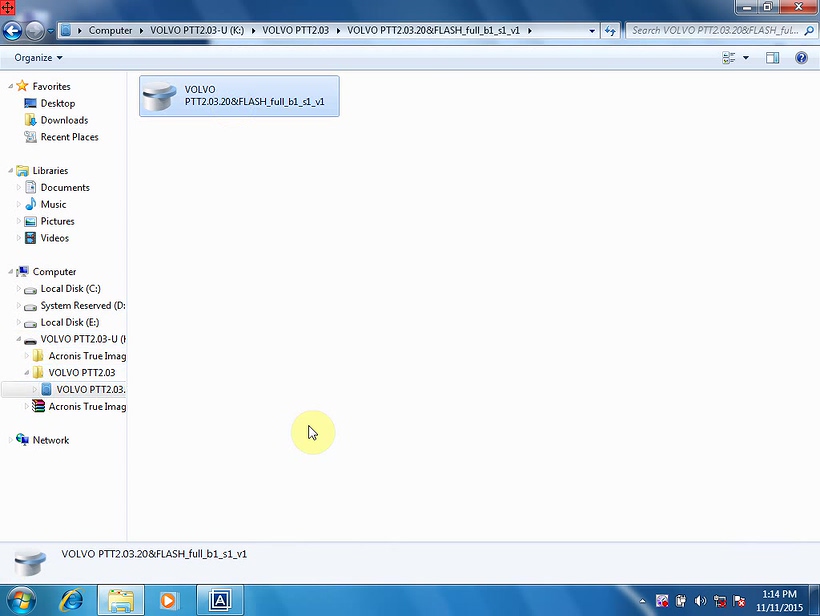820x616 pixels.
Task: Refresh the current folder view
Action: pyautogui.click(x=610, y=31)
